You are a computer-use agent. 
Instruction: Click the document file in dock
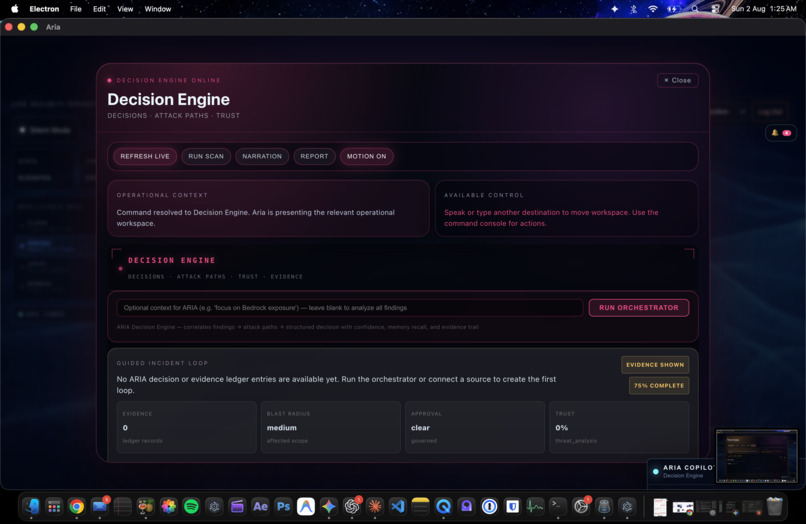point(660,507)
